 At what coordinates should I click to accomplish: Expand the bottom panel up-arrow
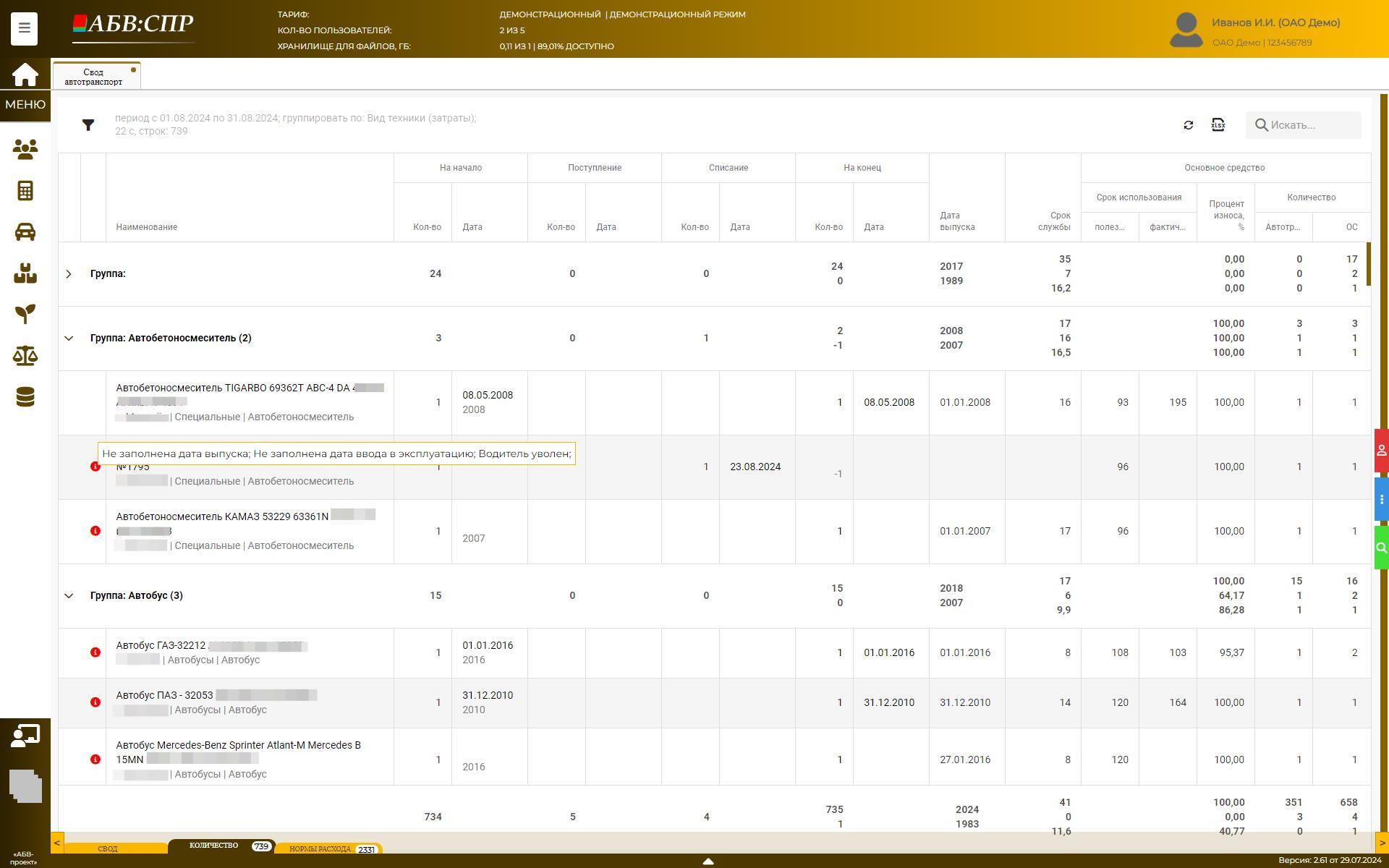click(708, 861)
